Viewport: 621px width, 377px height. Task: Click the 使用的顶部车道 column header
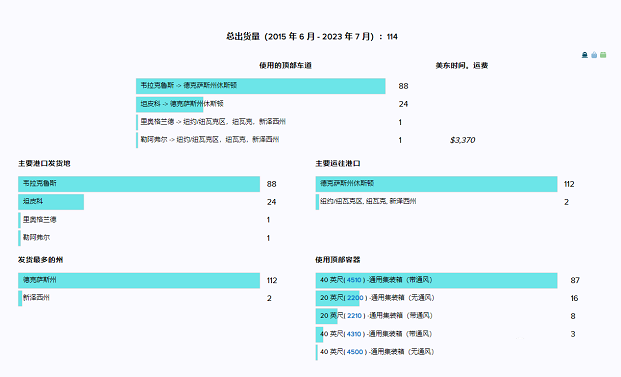pyautogui.click(x=285, y=65)
